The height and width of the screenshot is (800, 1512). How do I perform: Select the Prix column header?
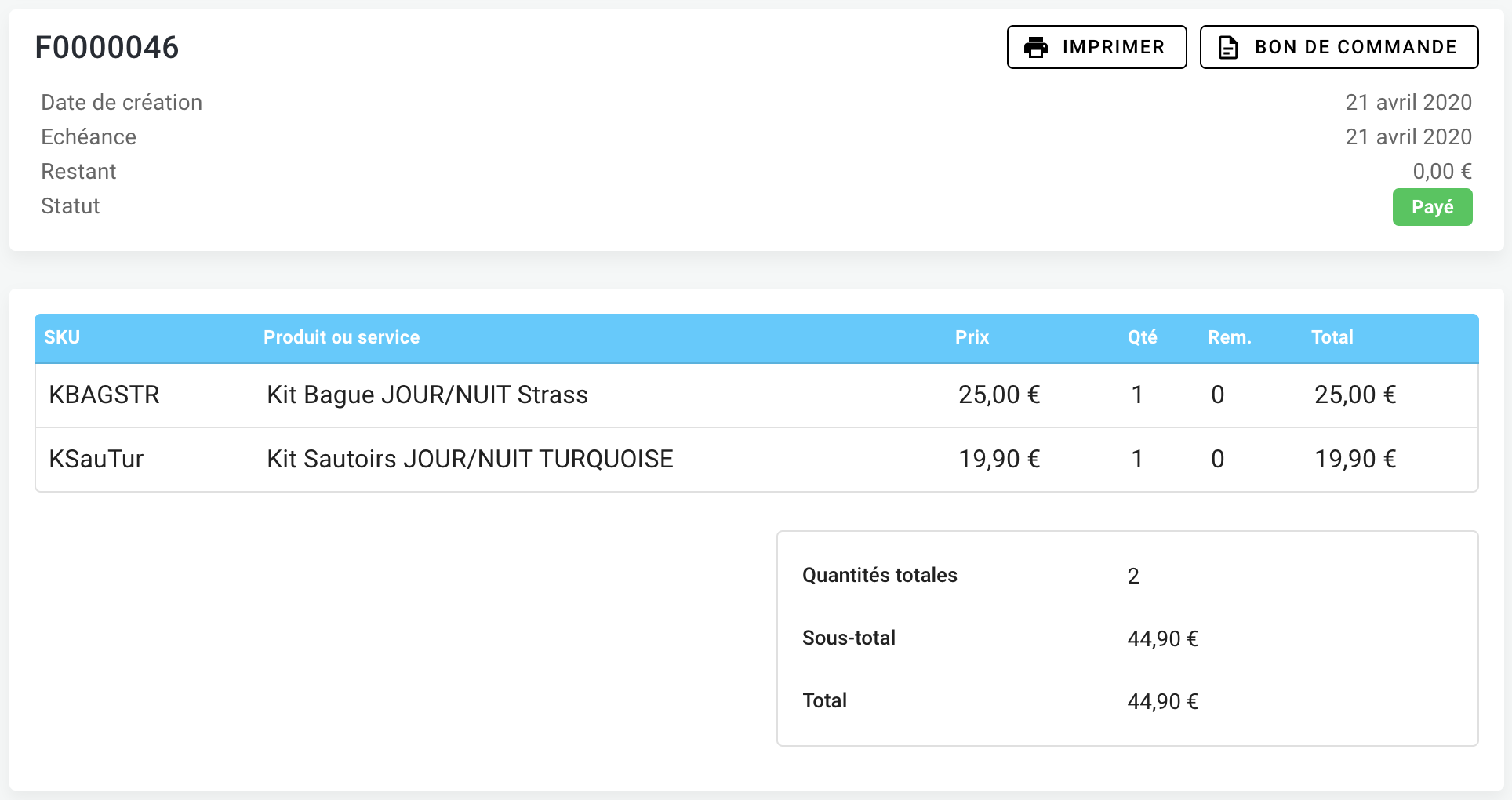tap(972, 337)
